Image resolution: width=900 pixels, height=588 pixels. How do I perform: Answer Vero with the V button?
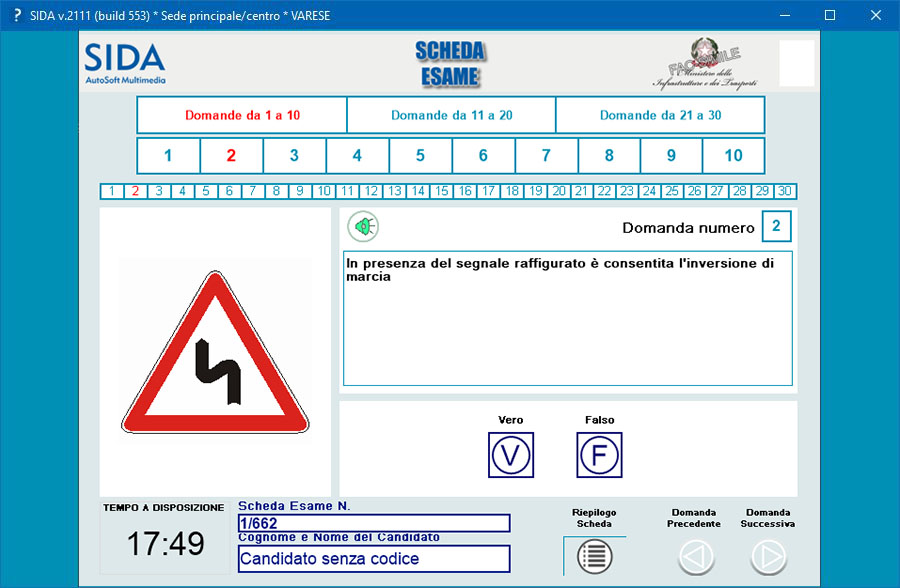pyautogui.click(x=511, y=455)
